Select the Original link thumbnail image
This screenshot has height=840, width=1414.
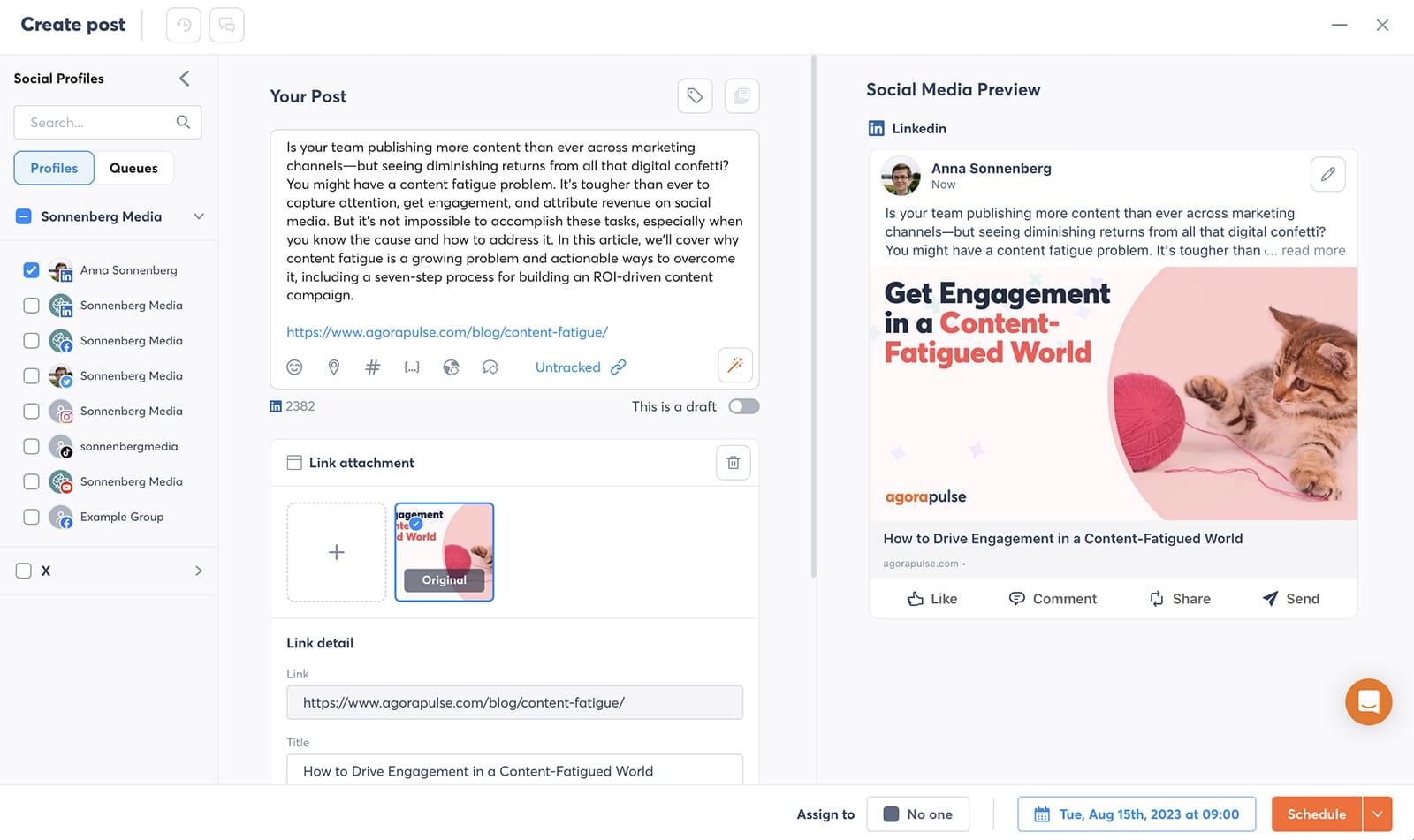click(445, 552)
